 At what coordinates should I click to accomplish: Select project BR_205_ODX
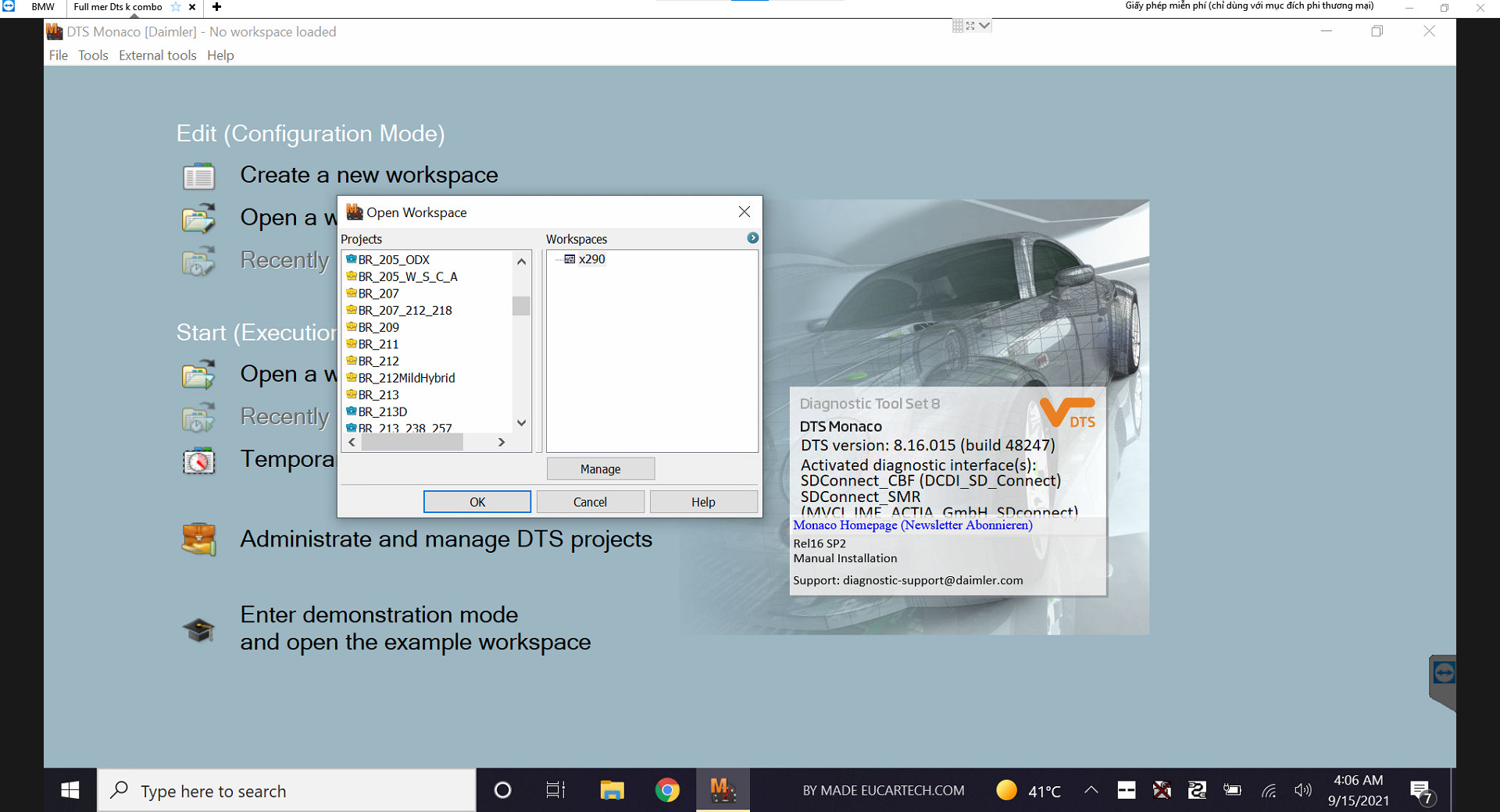(x=394, y=260)
